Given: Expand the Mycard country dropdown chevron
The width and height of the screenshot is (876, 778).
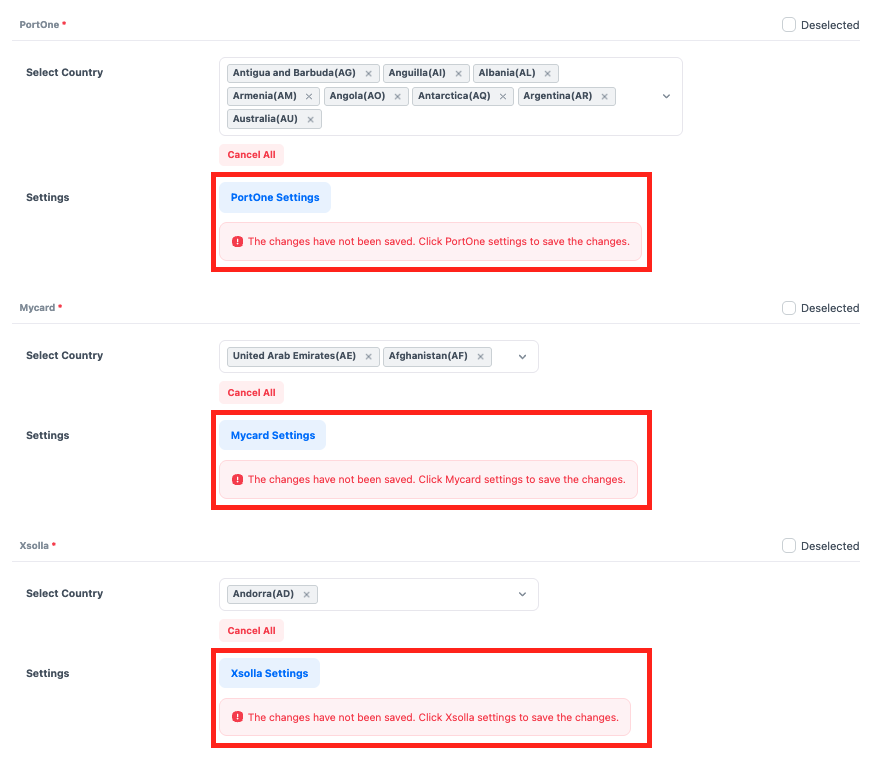Looking at the screenshot, I should point(522,357).
